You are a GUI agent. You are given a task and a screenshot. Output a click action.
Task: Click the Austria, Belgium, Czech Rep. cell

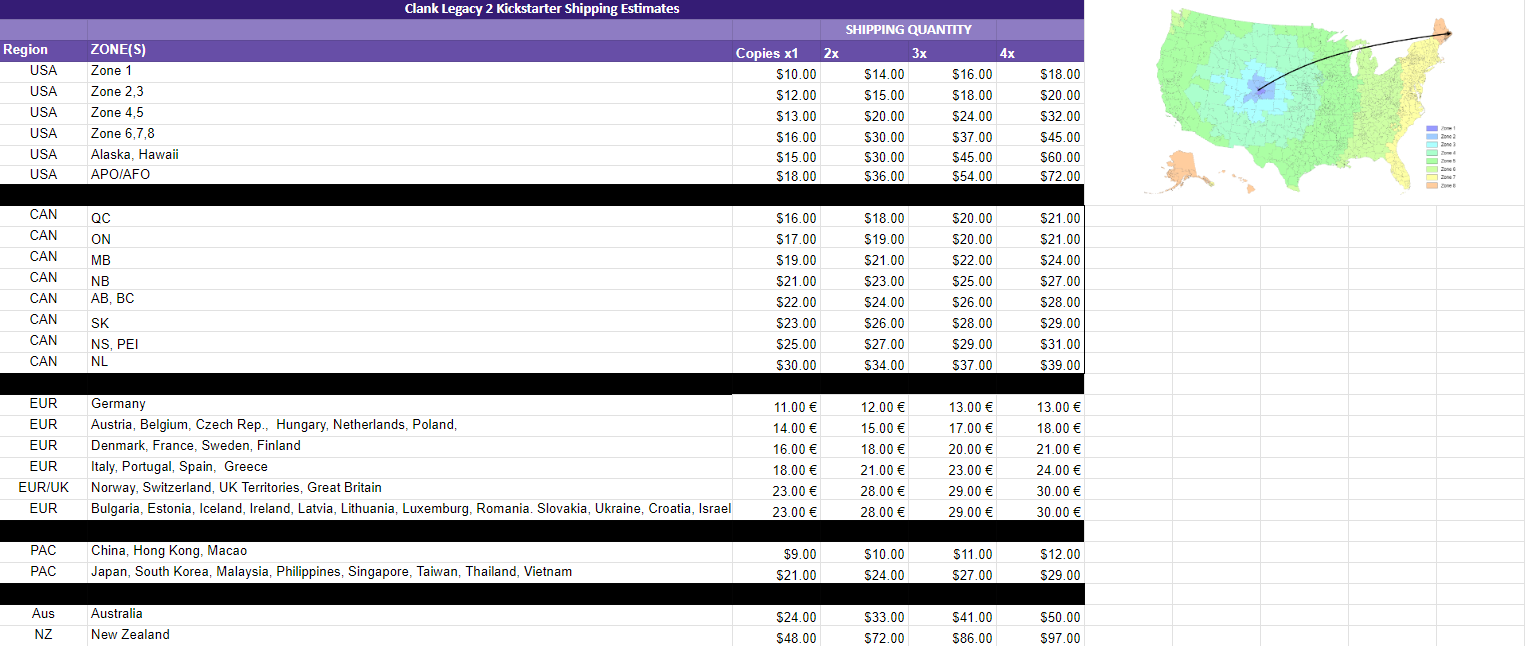(x=410, y=425)
